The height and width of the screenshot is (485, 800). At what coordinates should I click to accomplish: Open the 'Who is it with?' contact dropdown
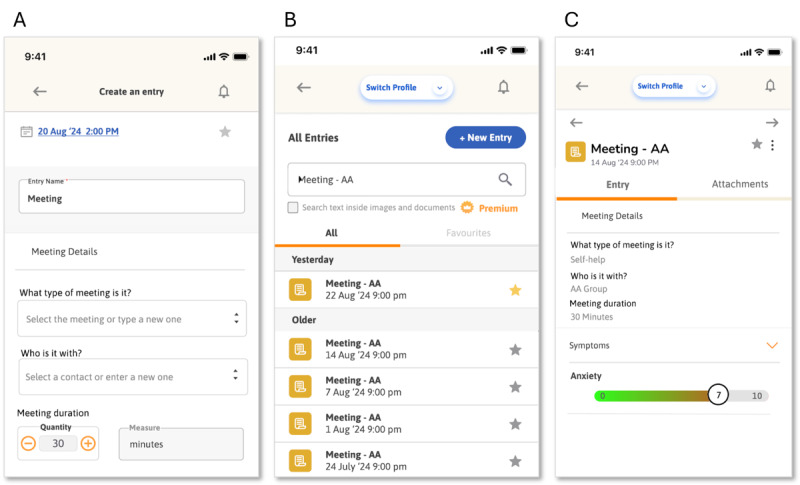point(133,376)
